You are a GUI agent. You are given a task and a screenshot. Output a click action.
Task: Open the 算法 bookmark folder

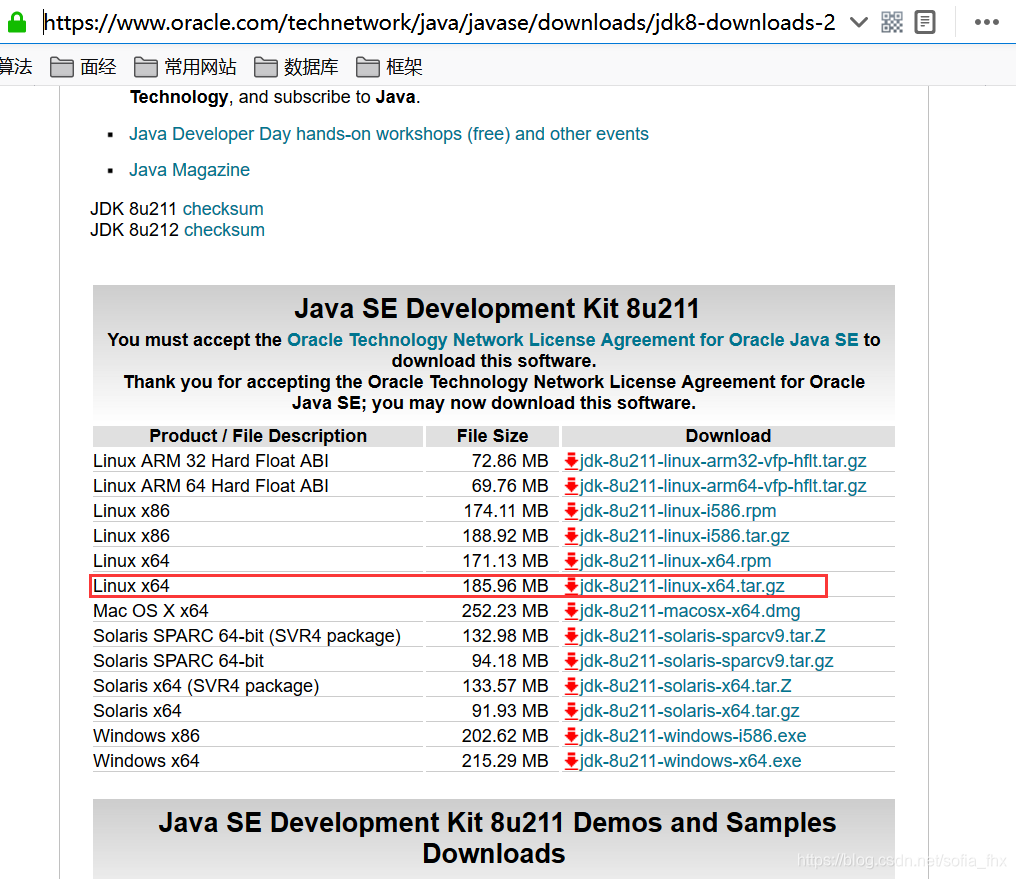pyautogui.click(x=16, y=67)
